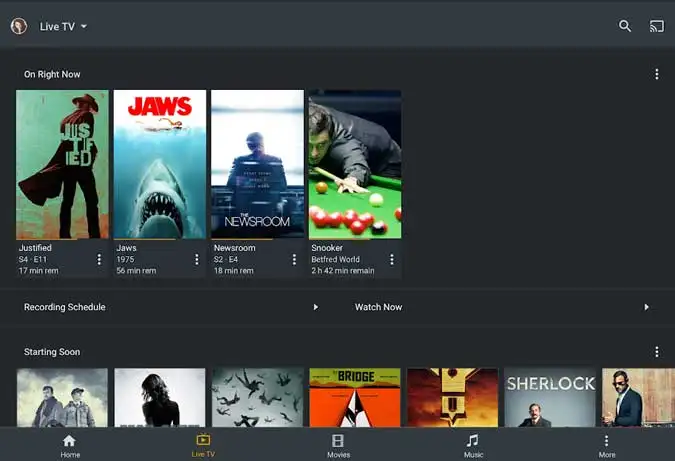The image size is (675, 461).
Task: Click the Newsroom title text
Action: click(235, 248)
